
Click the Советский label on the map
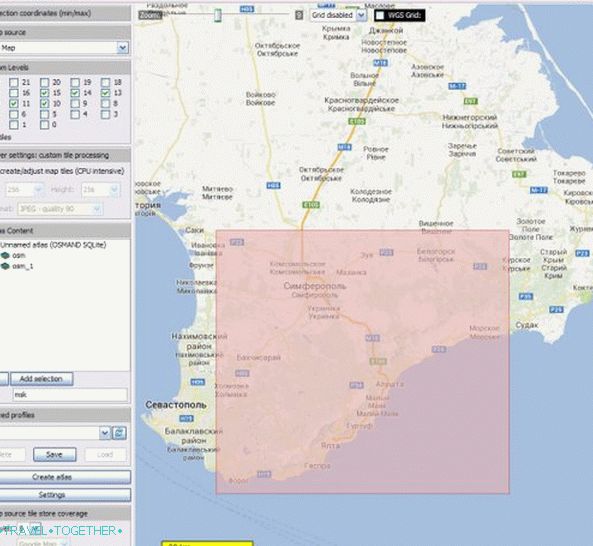(516, 151)
